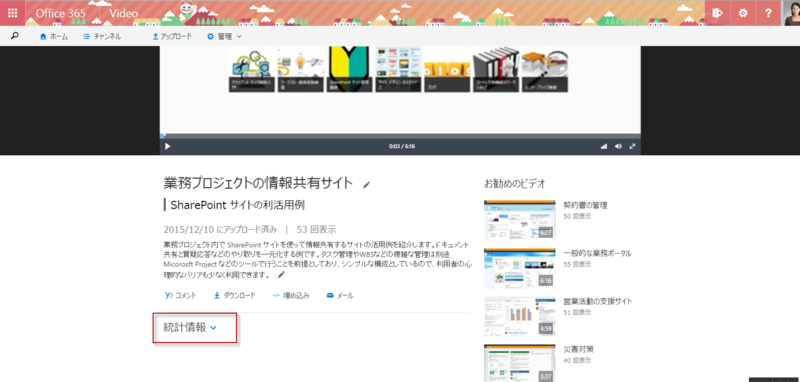
Task: Click コメント Yammer comment link
Action: click(181, 295)
